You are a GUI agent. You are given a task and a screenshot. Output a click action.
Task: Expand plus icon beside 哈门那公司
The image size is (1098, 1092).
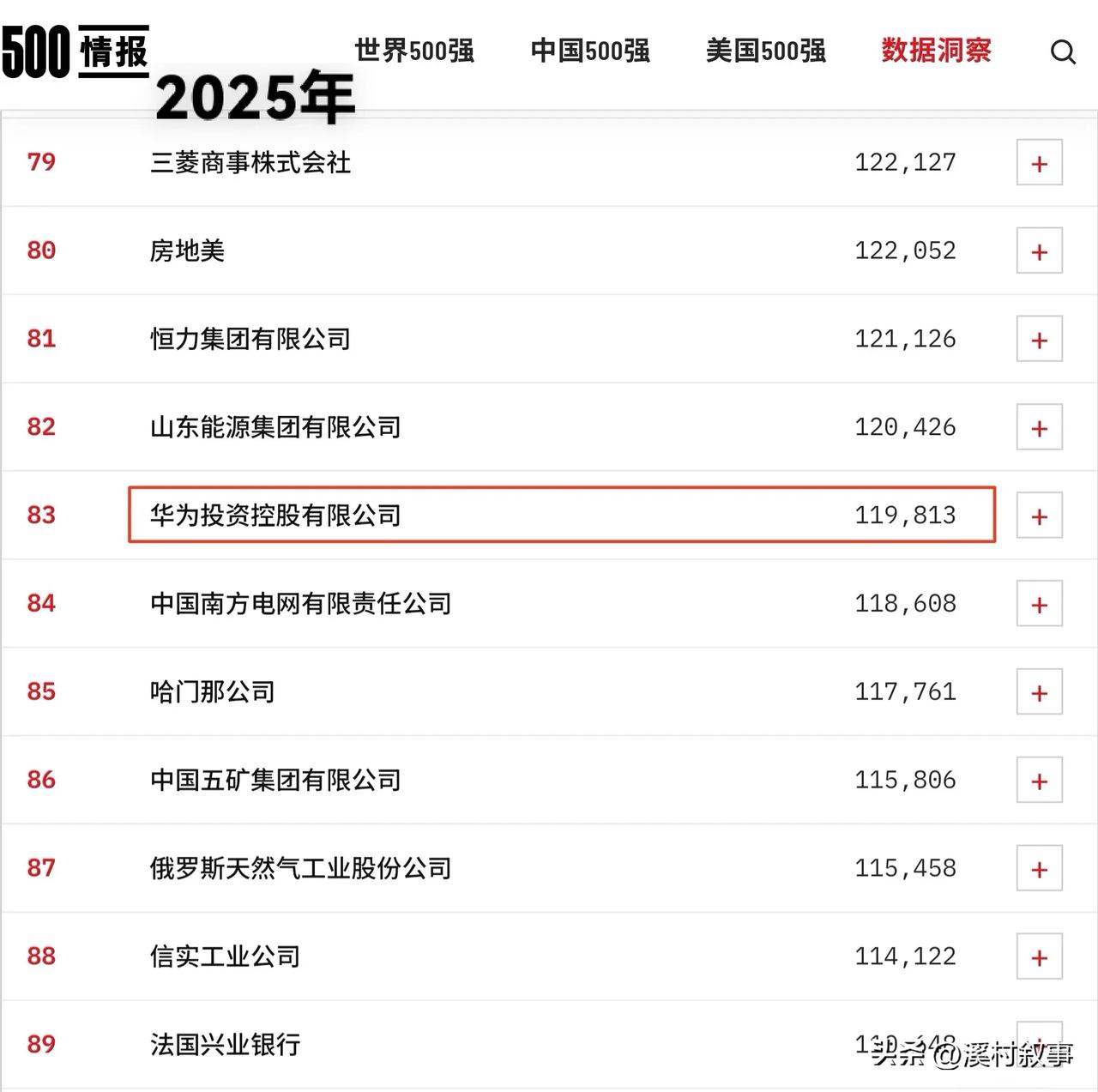[x=1040, y=692]
